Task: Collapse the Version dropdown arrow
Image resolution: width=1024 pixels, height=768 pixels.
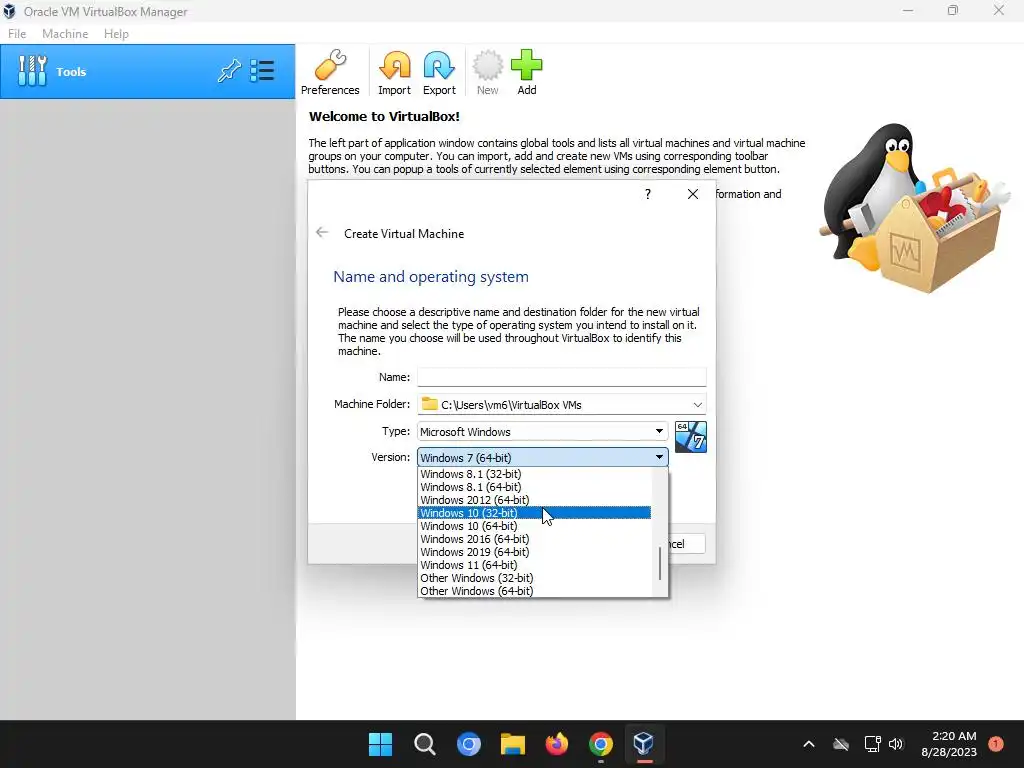Action: pos(659,457)
